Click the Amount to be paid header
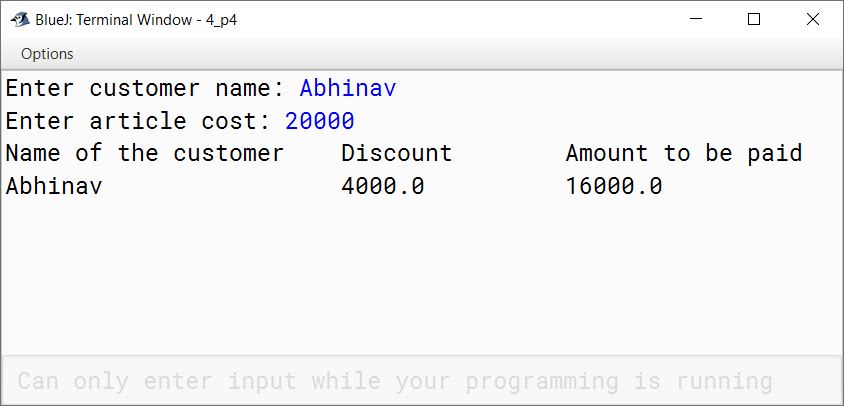This screenshot has height=406, width=844. click(684, 153)
